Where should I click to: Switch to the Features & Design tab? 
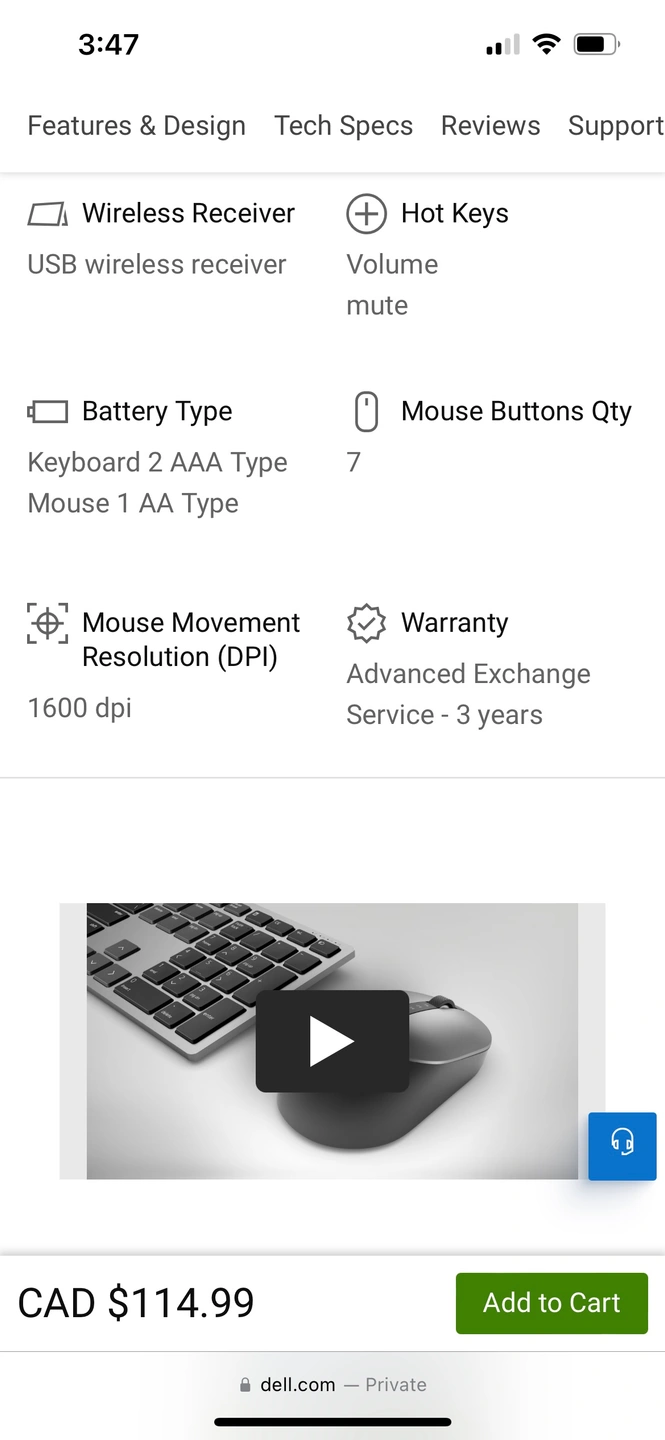[x=136, y=126]
